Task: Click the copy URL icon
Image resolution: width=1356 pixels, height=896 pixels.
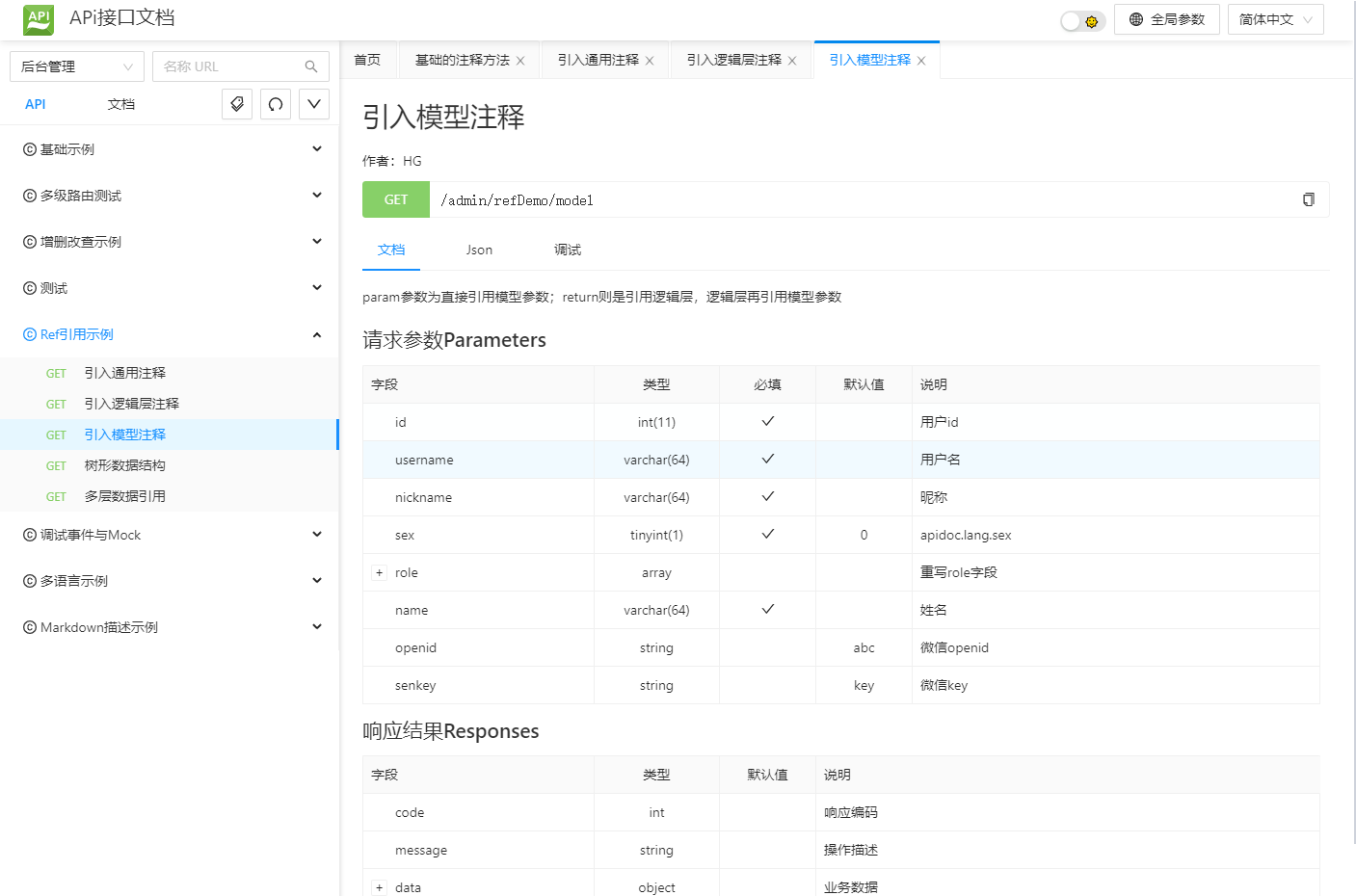Action: point(1308,199)
